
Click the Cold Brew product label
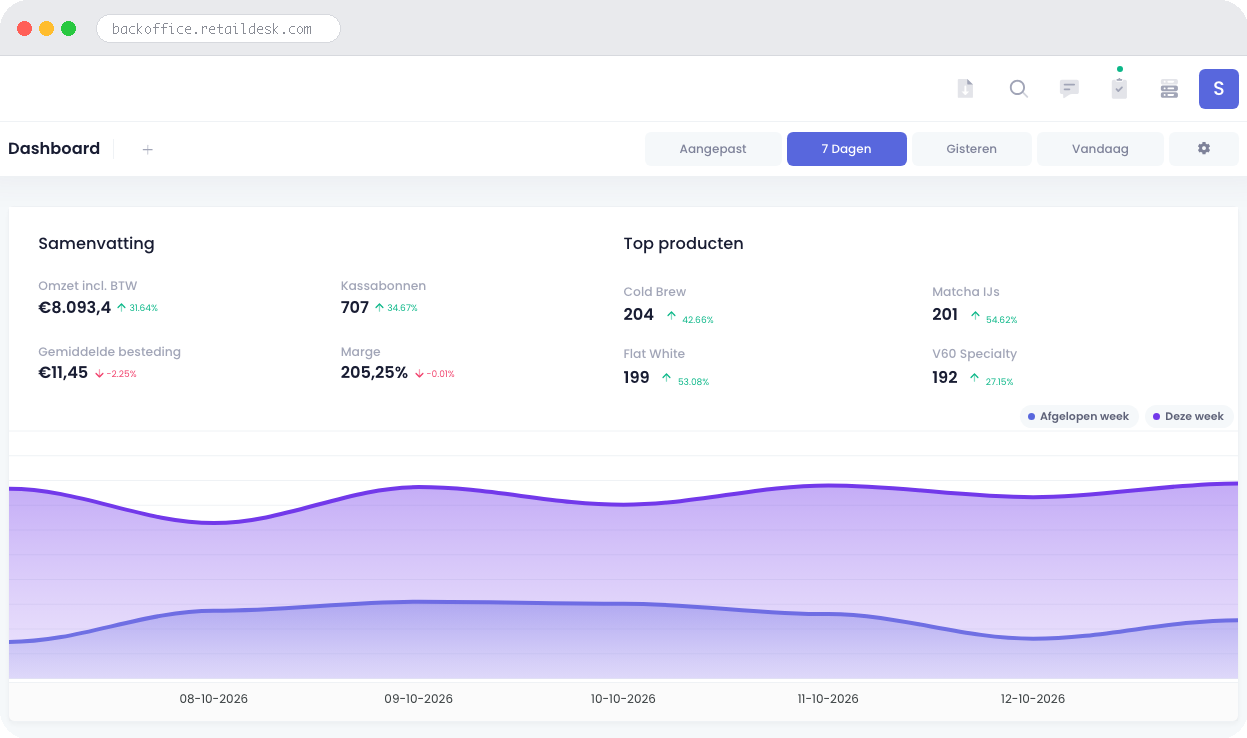tap(655, 292)
